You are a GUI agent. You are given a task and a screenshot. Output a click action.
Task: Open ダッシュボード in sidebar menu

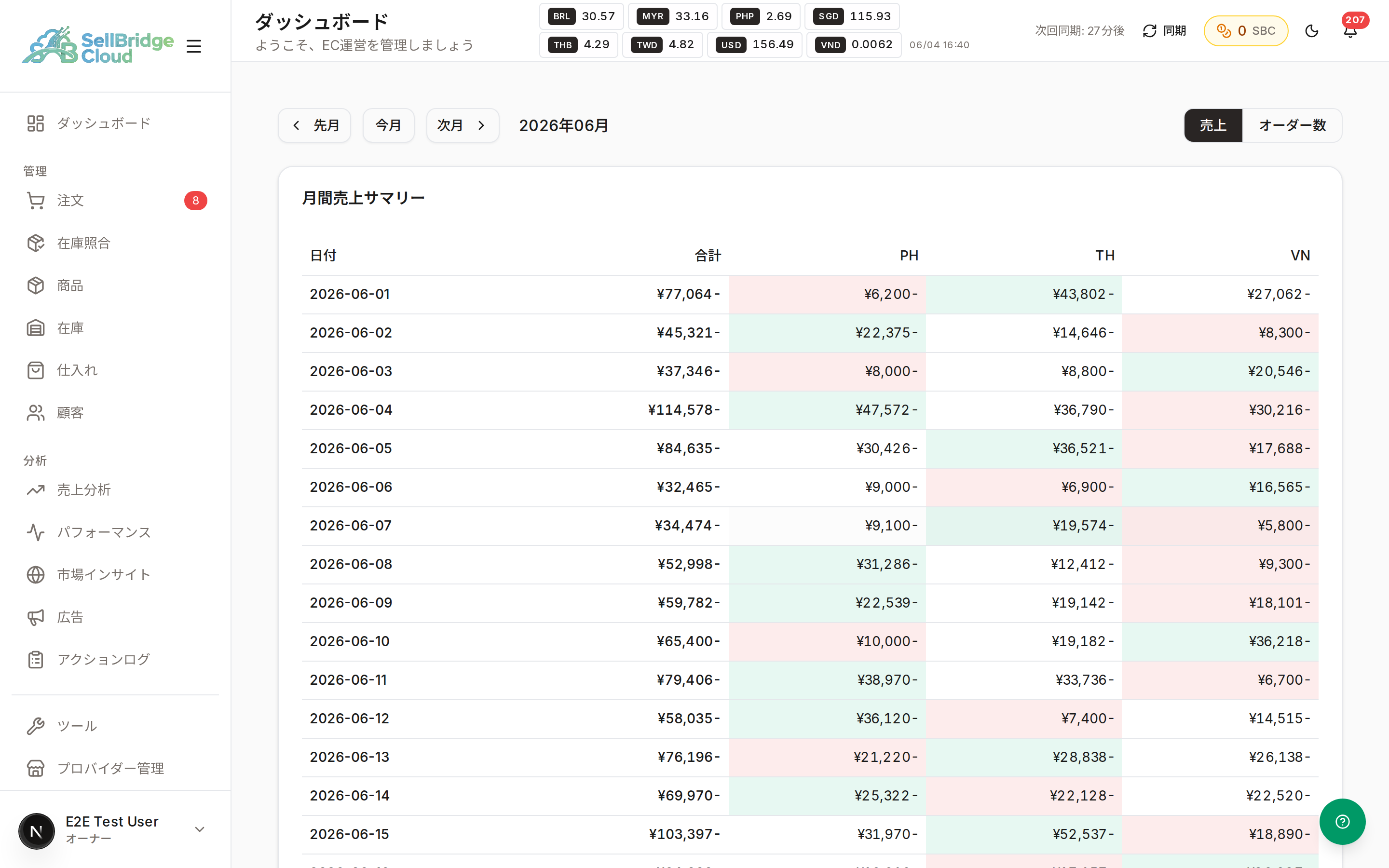coord(115,123)
